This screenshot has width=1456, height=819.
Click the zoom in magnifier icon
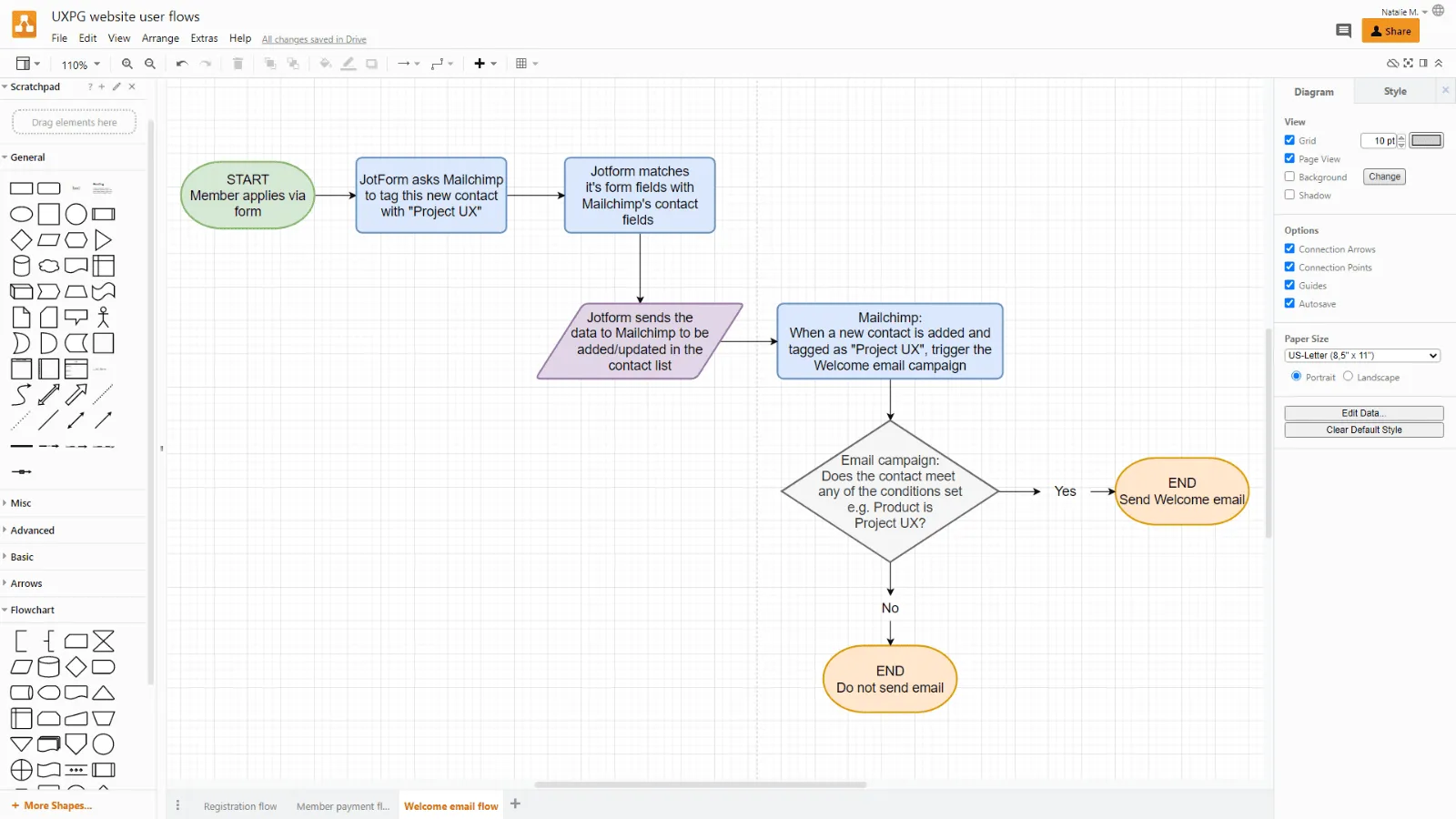(x=127, y=64)
